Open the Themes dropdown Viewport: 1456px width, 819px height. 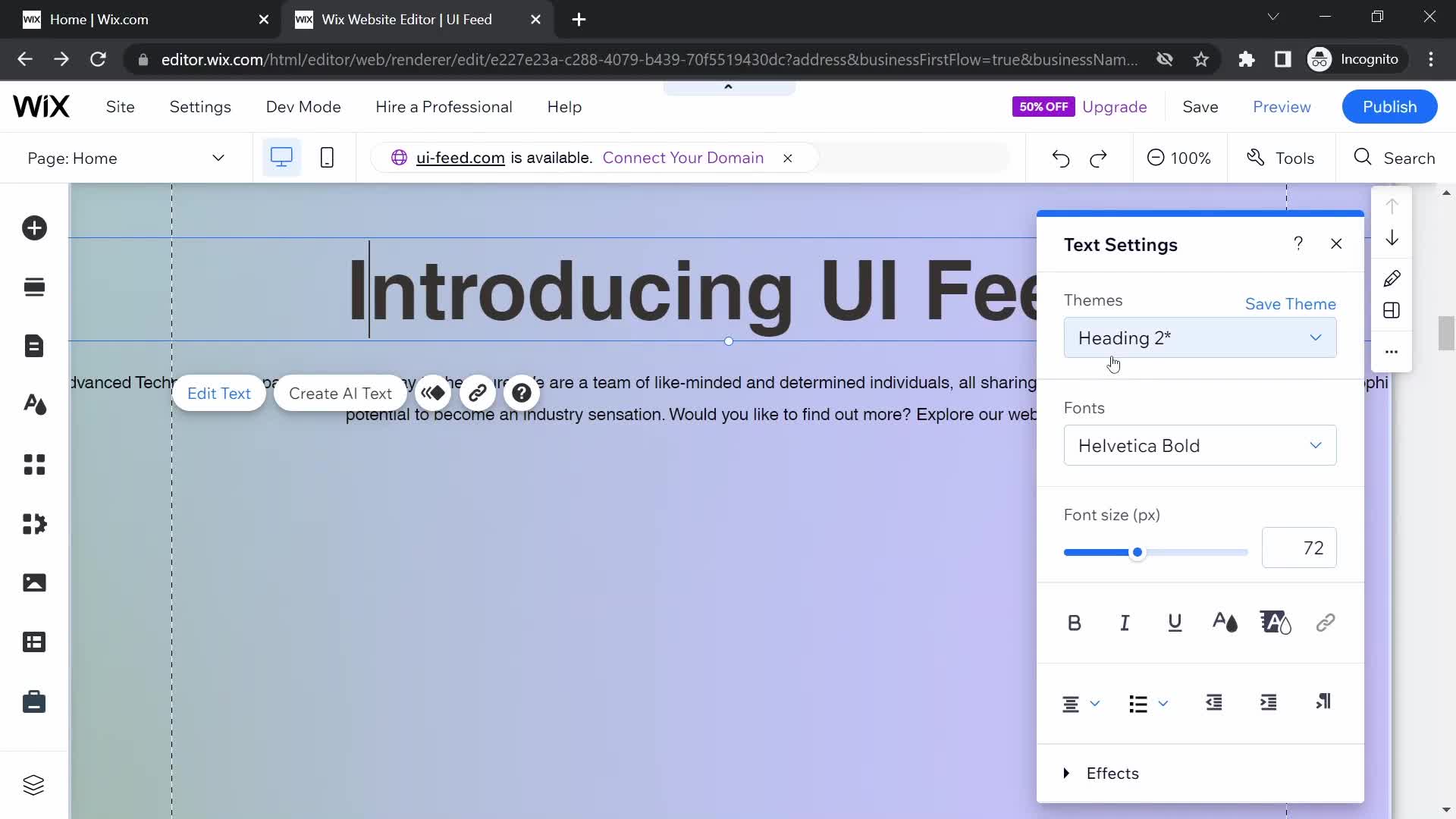coord(1199,338)
